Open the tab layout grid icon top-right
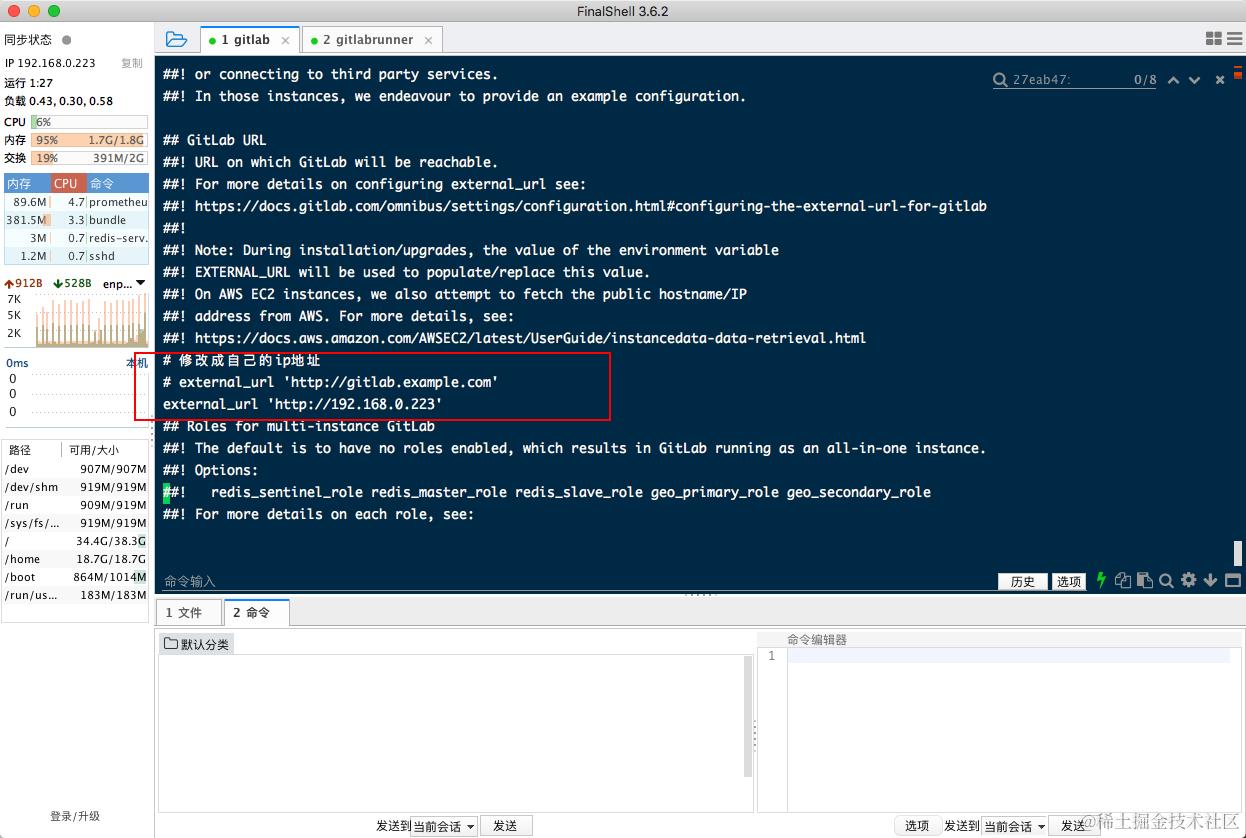Viewport: 1246px width, 838px height. [x=1215, y=39]
